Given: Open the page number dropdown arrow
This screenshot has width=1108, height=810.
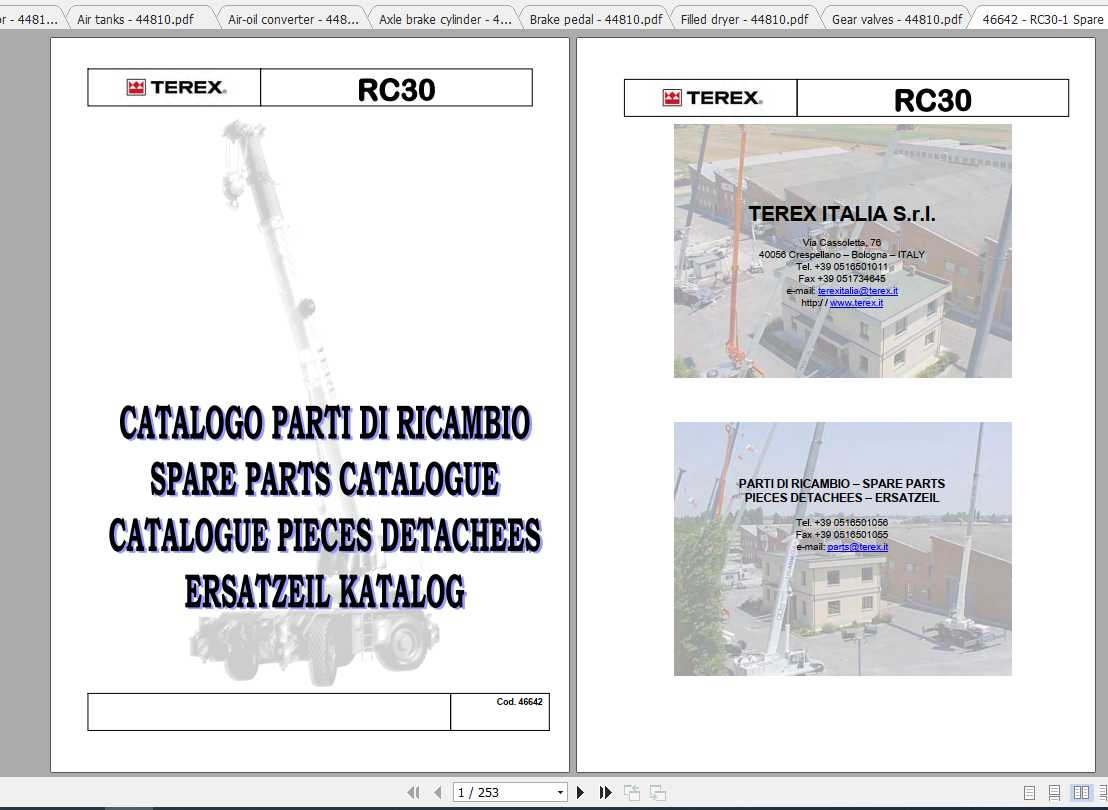Looking at the screenshot, I should coord(560,792).
